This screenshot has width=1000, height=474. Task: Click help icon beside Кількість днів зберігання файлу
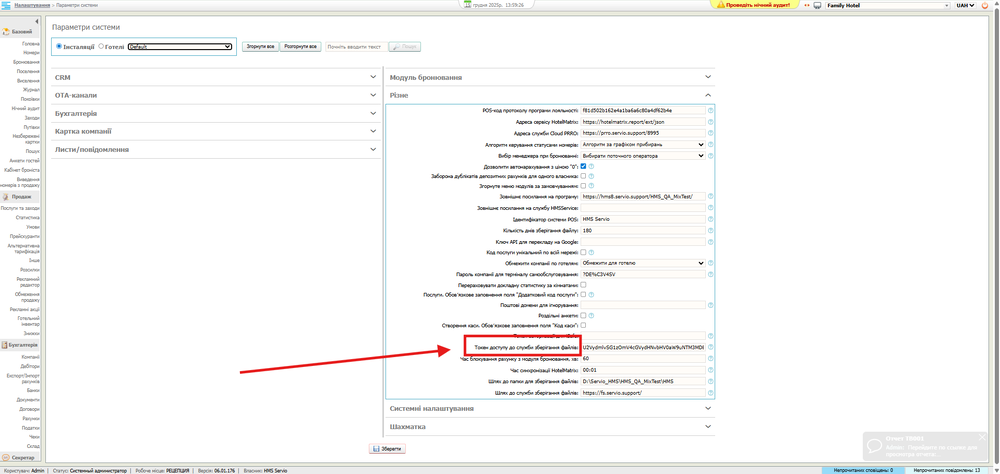coord(711,230)
